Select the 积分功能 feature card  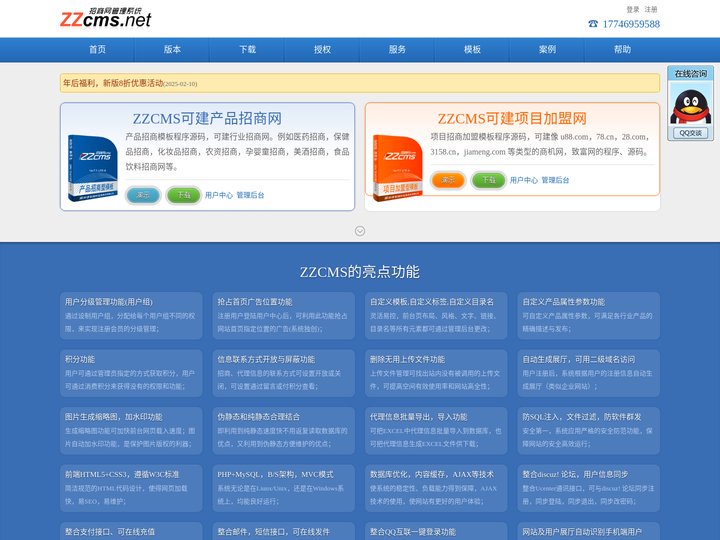(131, 373)
